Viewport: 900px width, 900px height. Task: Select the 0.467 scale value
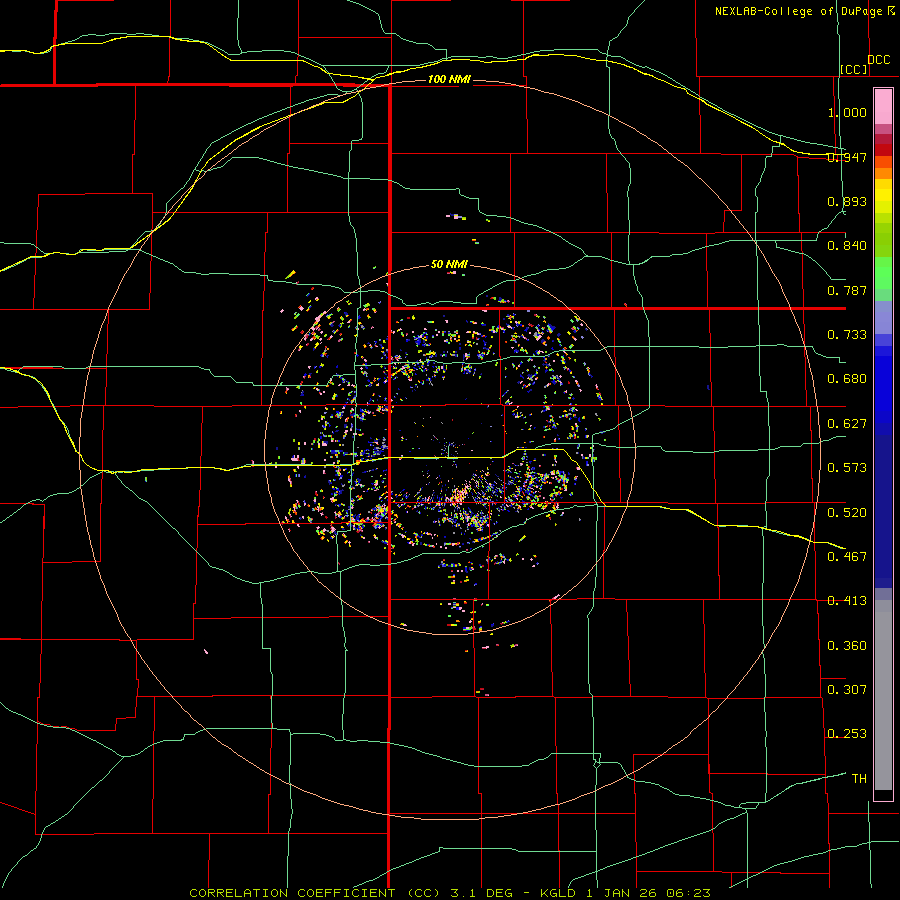coord(847,557)
